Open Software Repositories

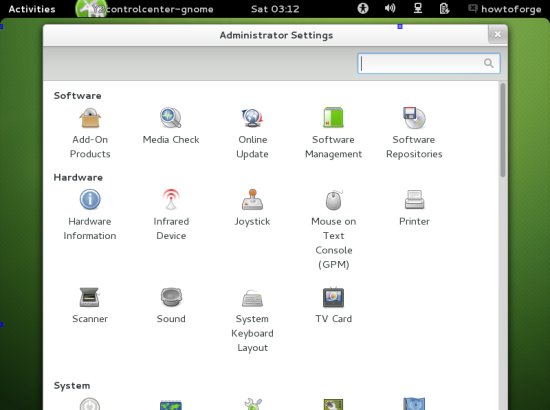(x=414, y=132)
